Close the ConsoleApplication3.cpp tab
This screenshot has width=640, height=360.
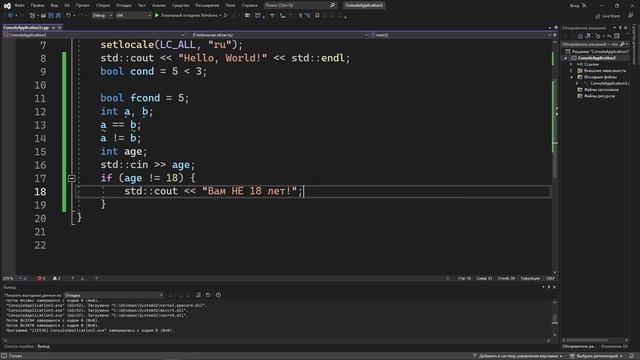tap(60, 28)
